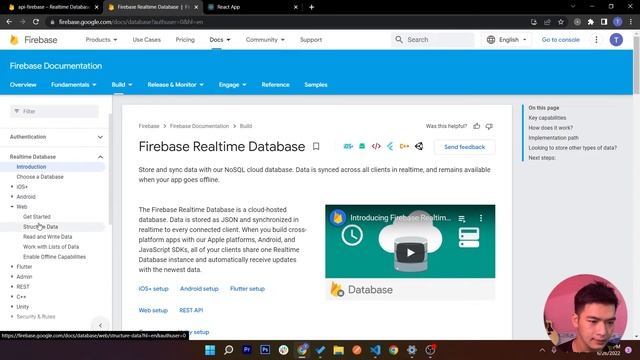Collapse the sidebar navigation with chevron button

tap(100, 325)
